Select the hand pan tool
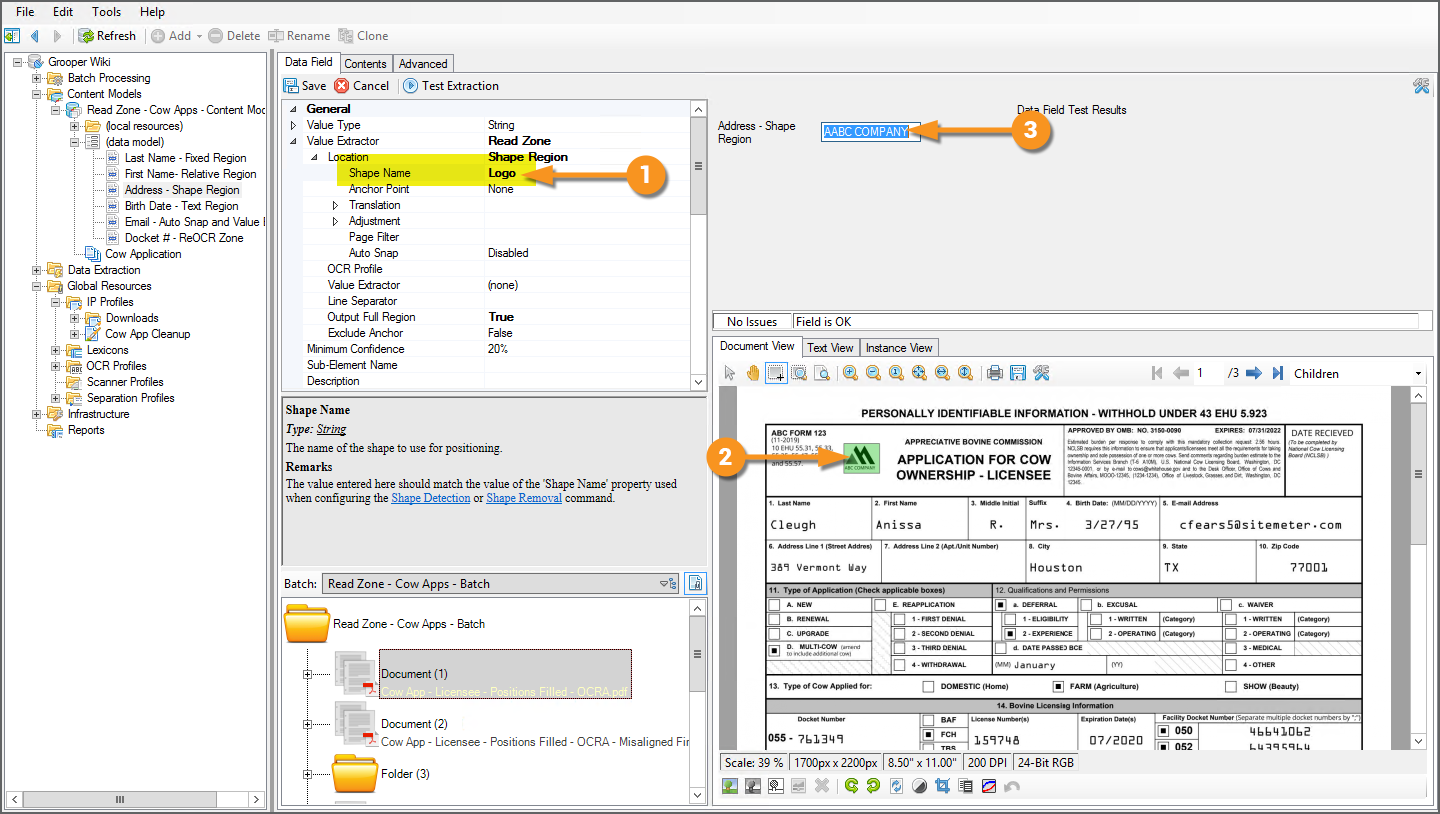Screen dimensions: 1440x814 pyautogui.click(x=752, y=373)
